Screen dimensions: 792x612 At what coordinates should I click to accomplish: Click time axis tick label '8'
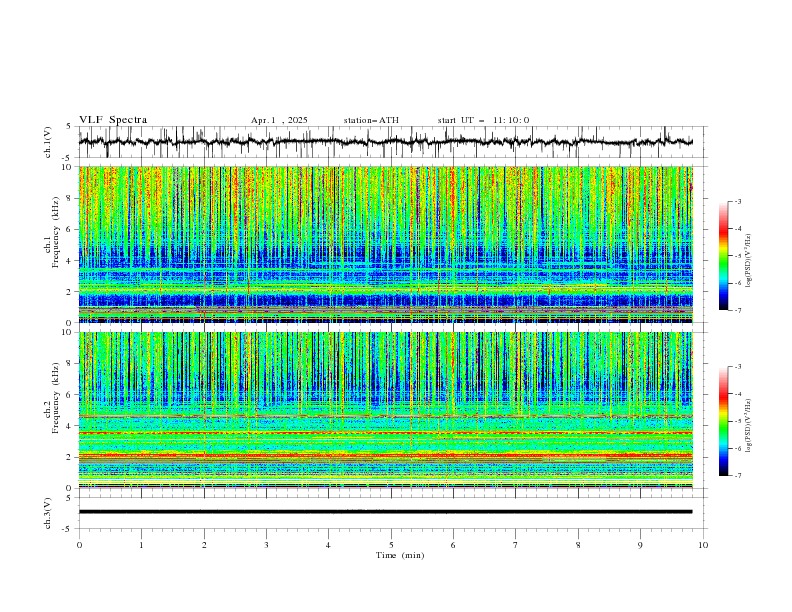tap(578, 545)
